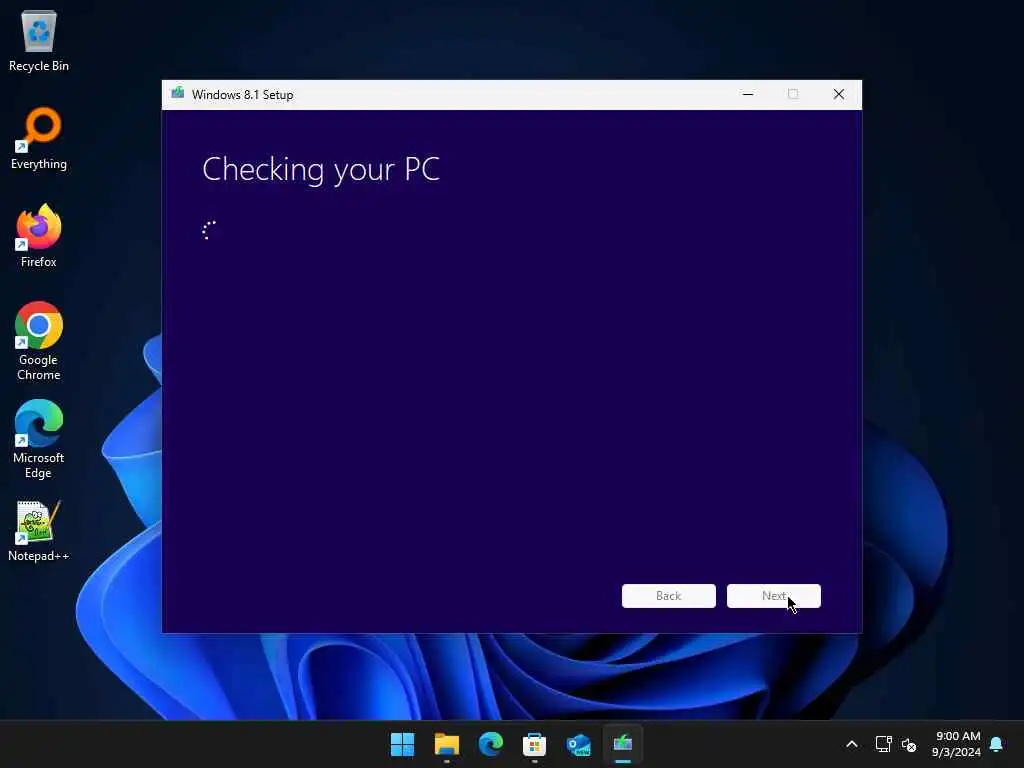Select the Firefox desktop shortcut

point(39,236)
